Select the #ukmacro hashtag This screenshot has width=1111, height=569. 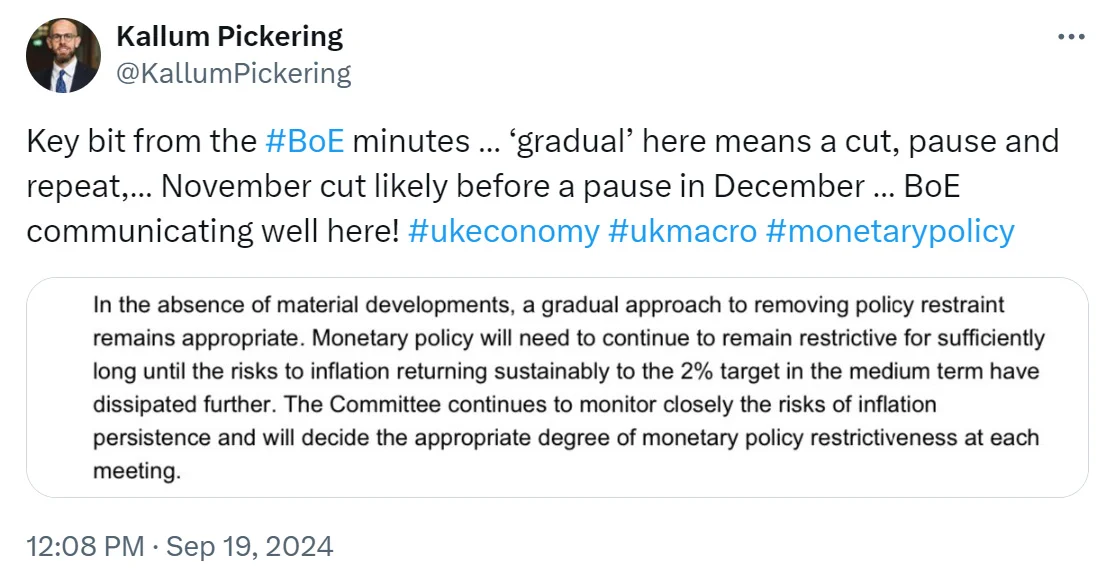coord(681,231)
